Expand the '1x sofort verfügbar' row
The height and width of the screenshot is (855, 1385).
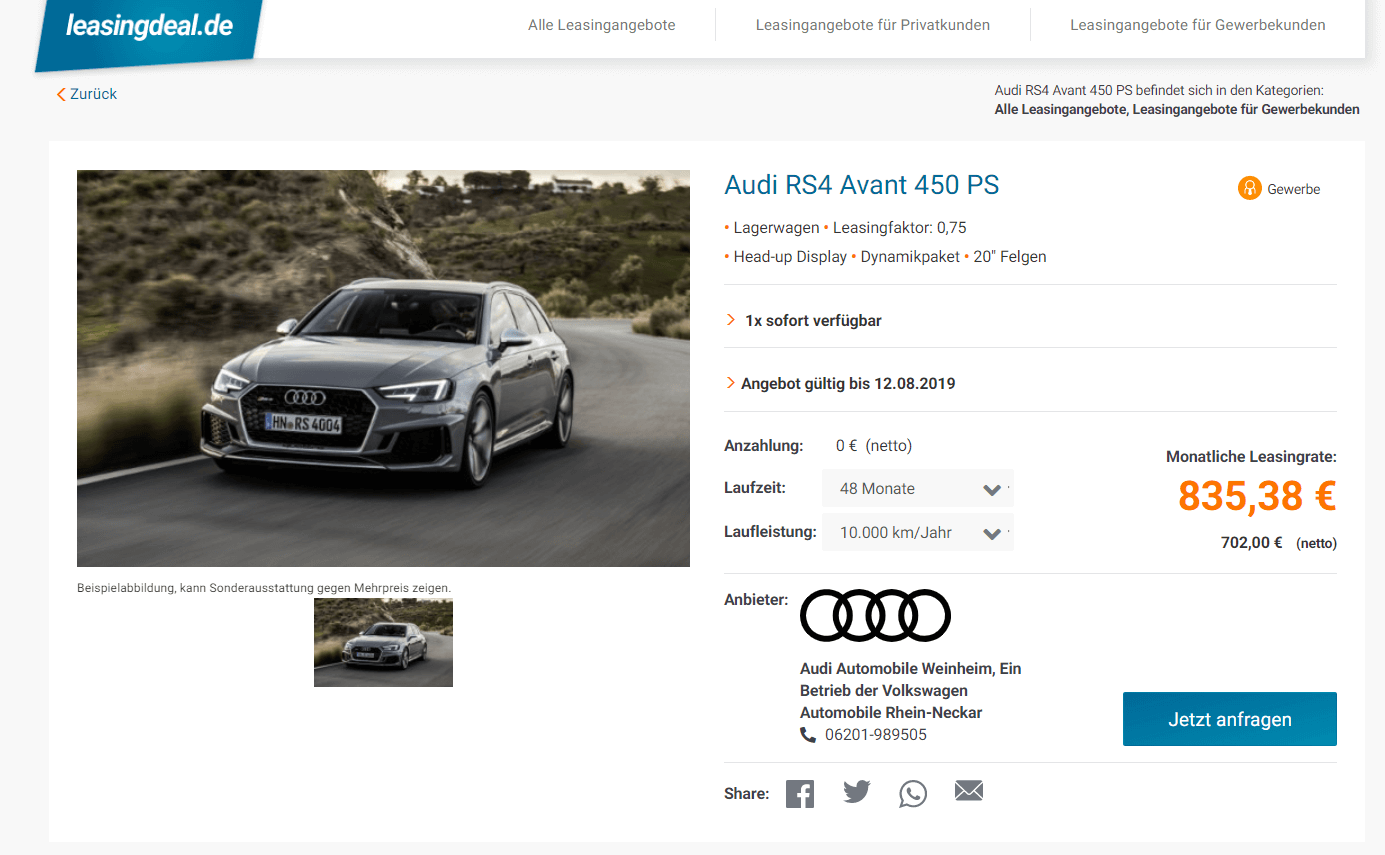[x=1030, y=321]
